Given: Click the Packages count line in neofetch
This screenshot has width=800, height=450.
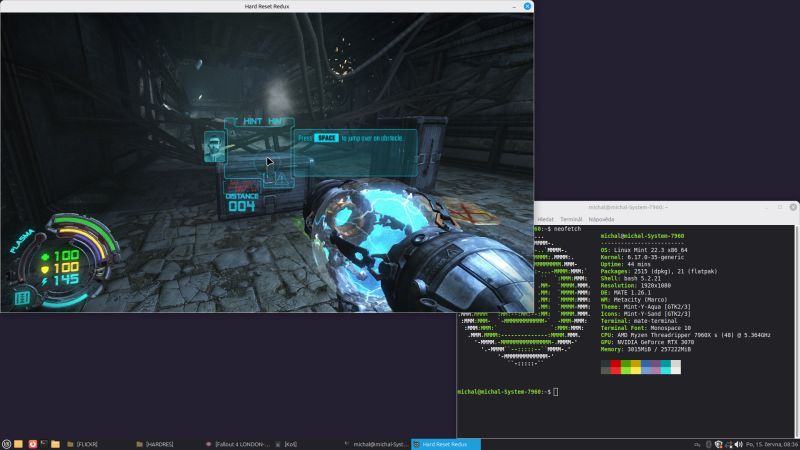Looking at the screenshot, I should tap(659, 271).
